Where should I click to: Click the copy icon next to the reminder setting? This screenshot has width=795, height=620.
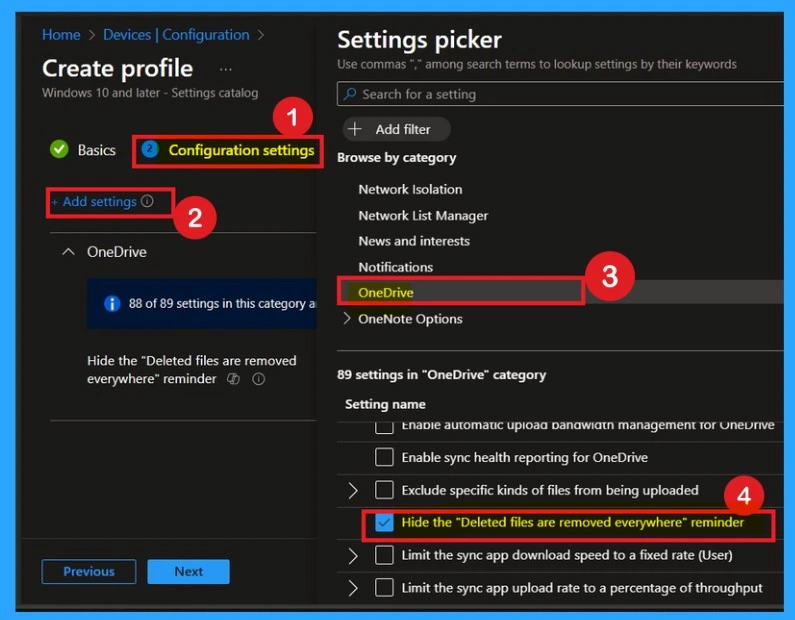pyautogui.click(x=233, y=380)
